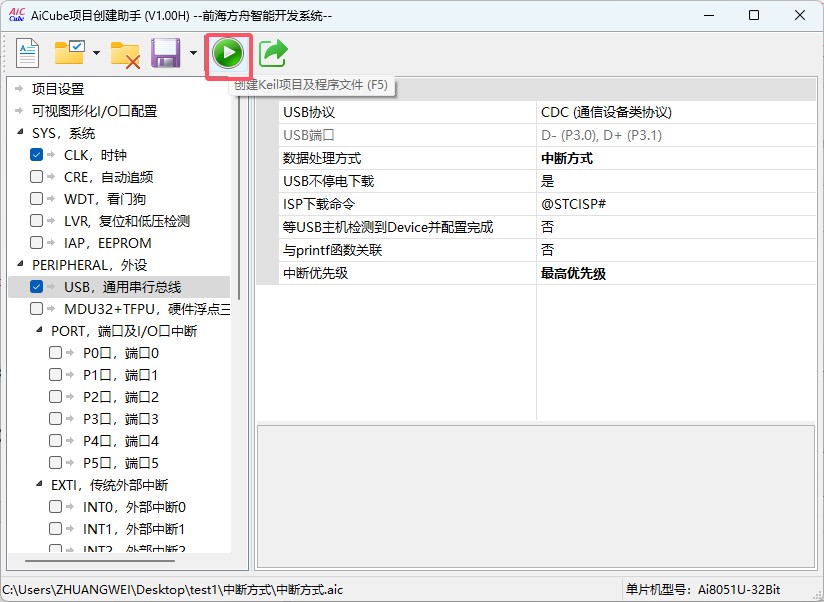Select P3口, 端口3 tree item
Image resolution: width=824 pixels, height=602 pixels.
tap(121, 419)
